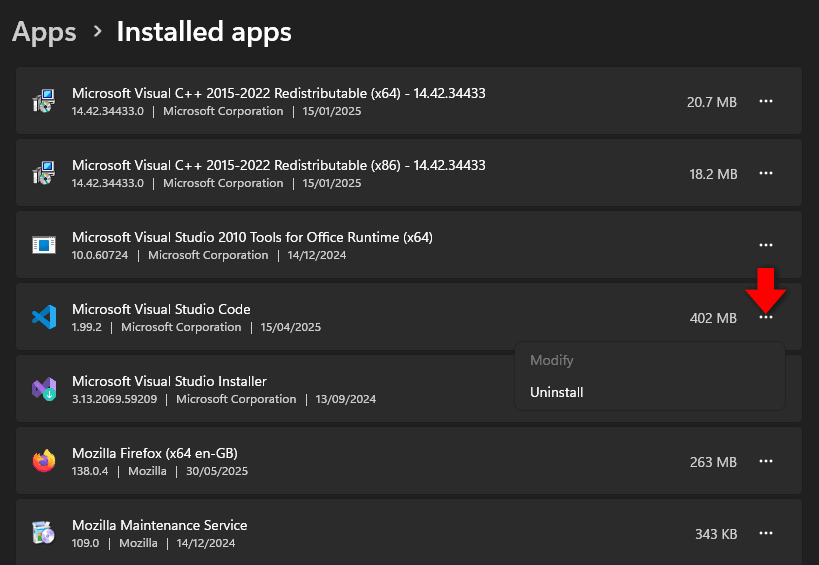
Task: Click the 263 MB size value
Action: coord(713,462)
